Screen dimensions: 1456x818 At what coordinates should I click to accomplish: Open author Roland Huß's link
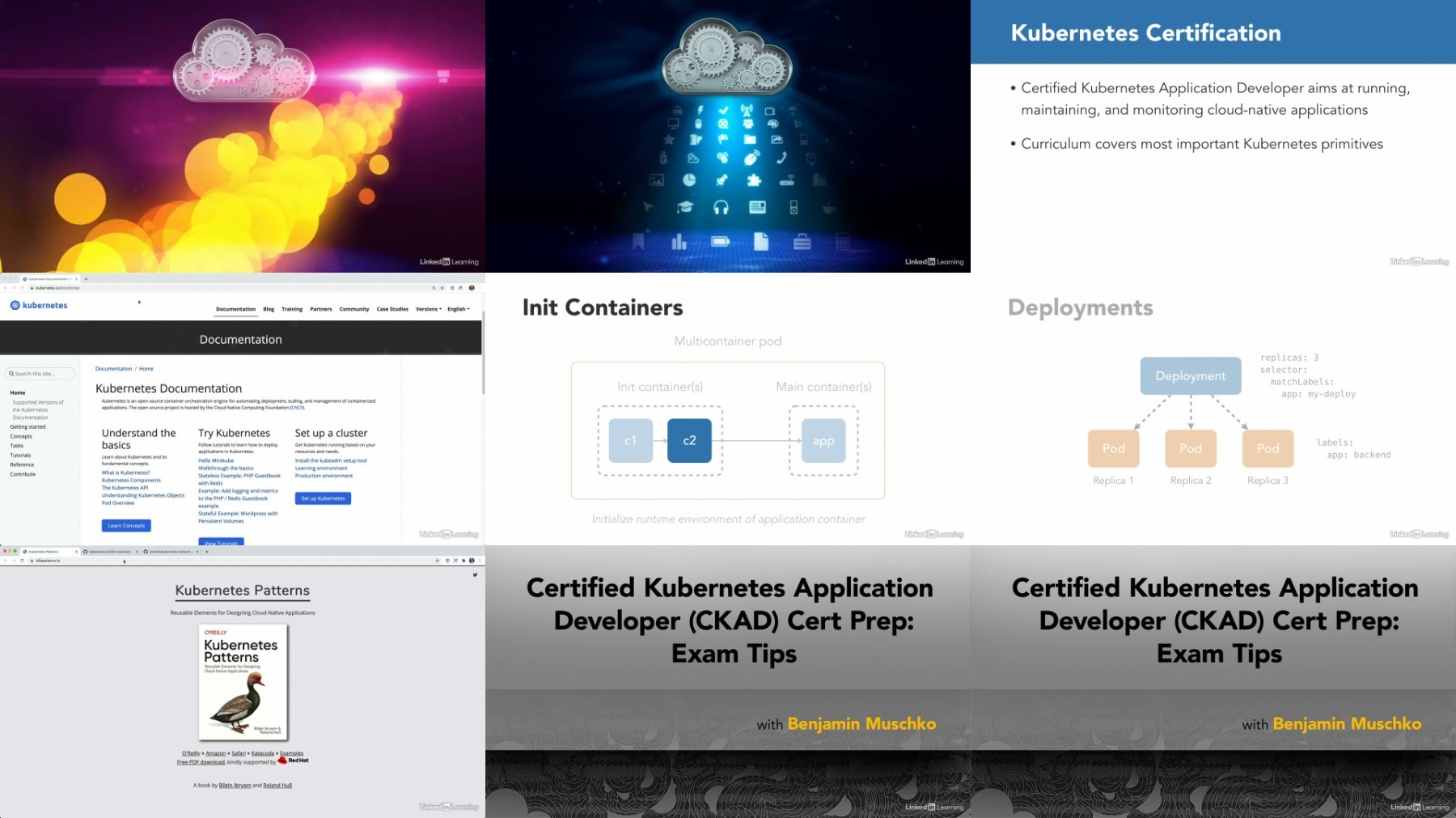(277, 786)
